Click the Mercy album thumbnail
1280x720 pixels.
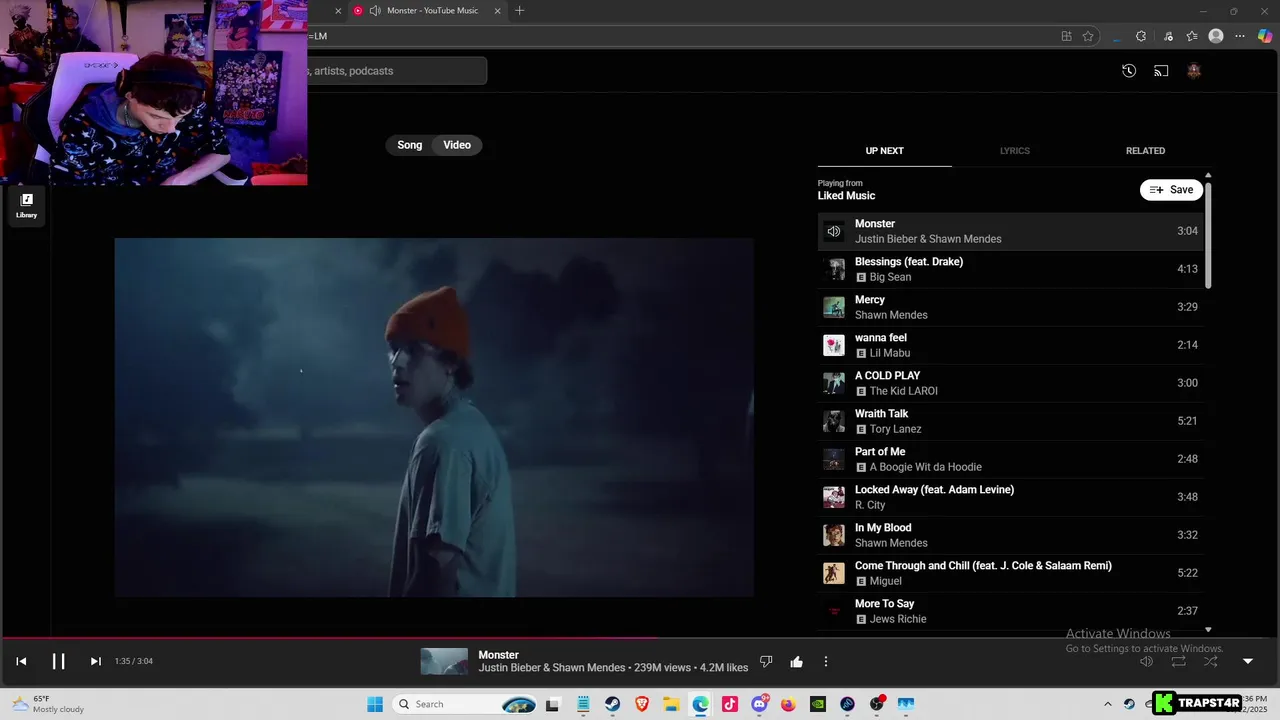point(834,307)
